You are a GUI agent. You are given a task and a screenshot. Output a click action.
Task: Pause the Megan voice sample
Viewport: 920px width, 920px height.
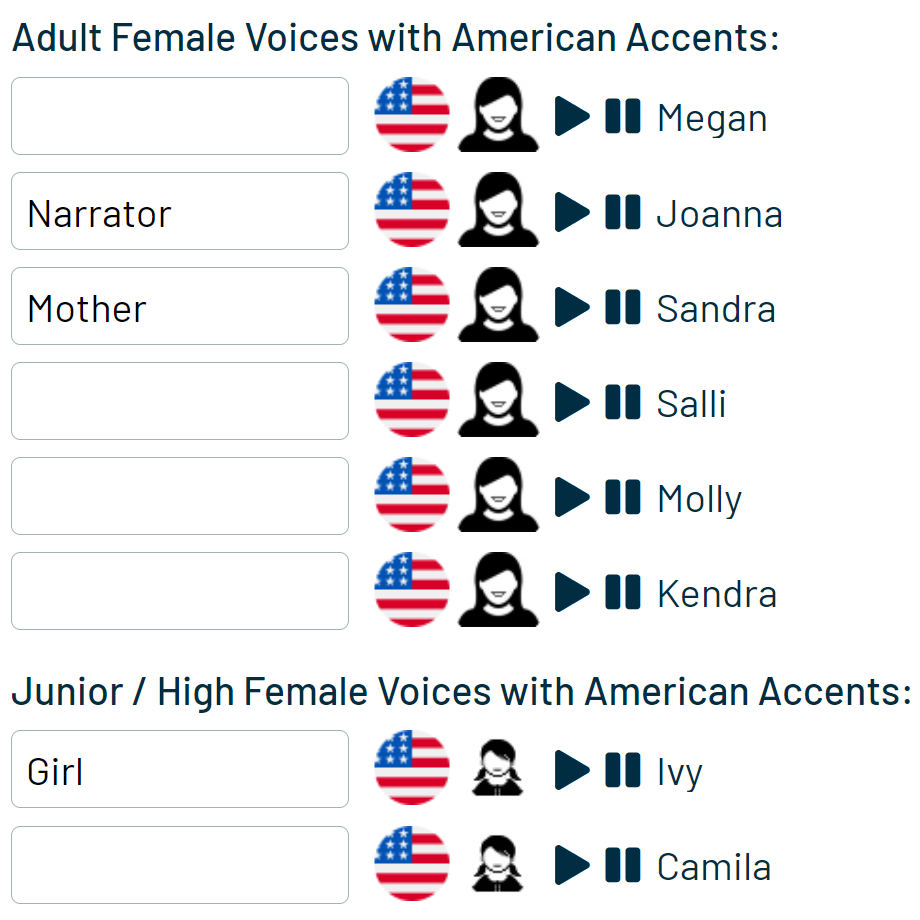tap(623, 116)
